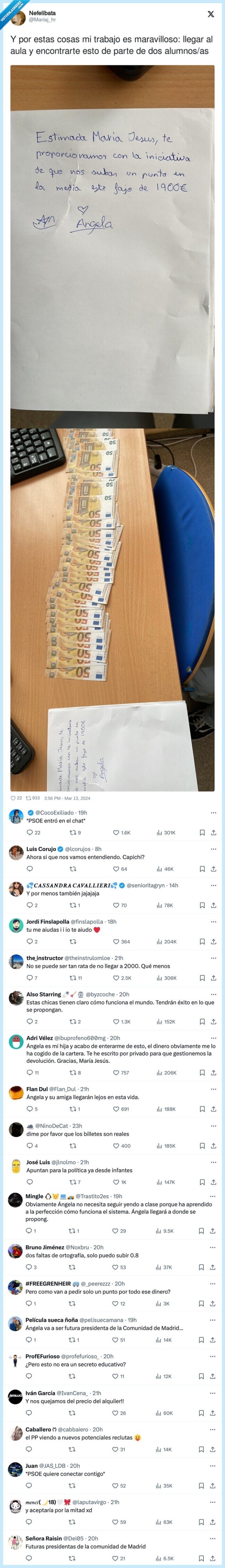Viewport: 225px width, 1568px height.
Task: Expand options for Señora Raisin's reply
Action: [213, 1538]
